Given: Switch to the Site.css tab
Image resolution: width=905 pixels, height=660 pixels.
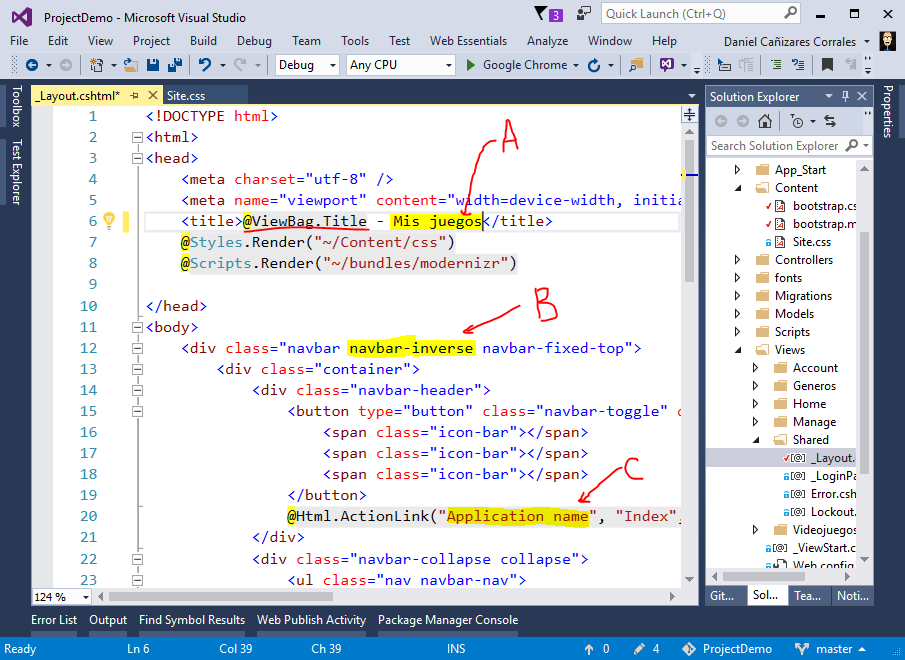Looking at the screenshot, I should pyautogui.click(x=206, y=96).
